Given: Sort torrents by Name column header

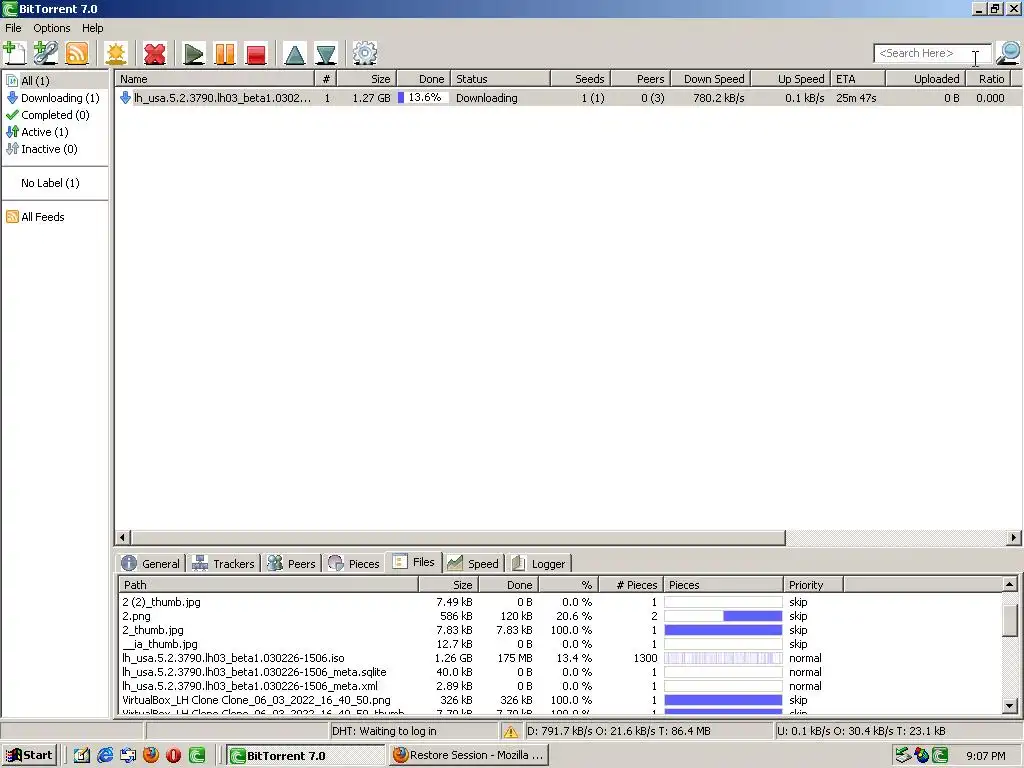Looking at the screenshot, I should pyautogui.click(x=215, y=79).
